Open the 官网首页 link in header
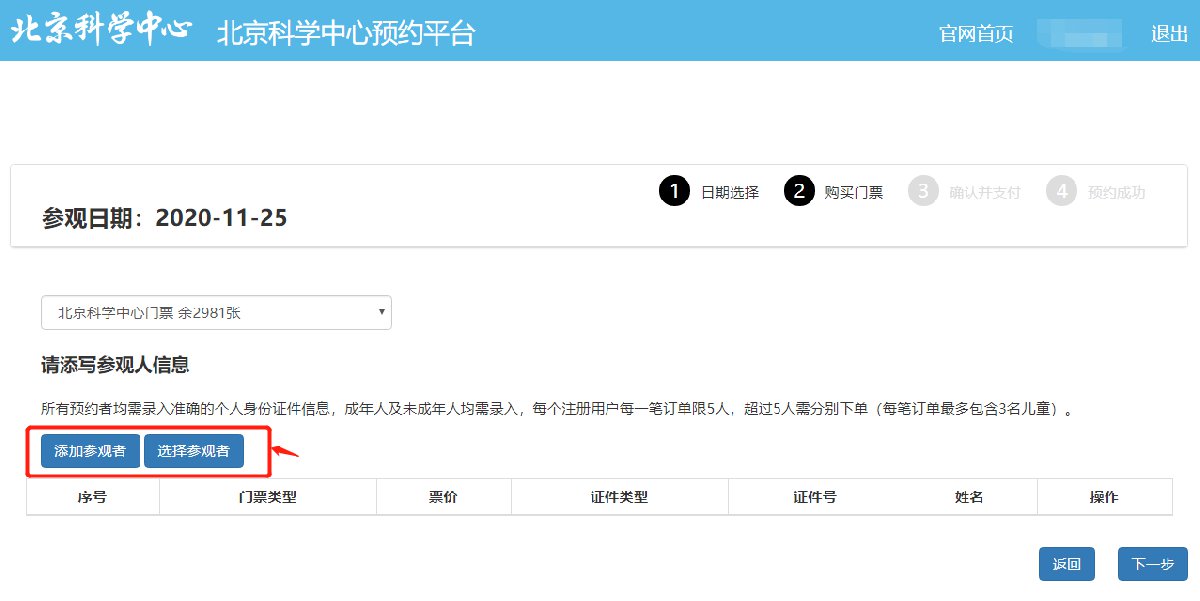 pyautogui.click(x=976, y=34)
